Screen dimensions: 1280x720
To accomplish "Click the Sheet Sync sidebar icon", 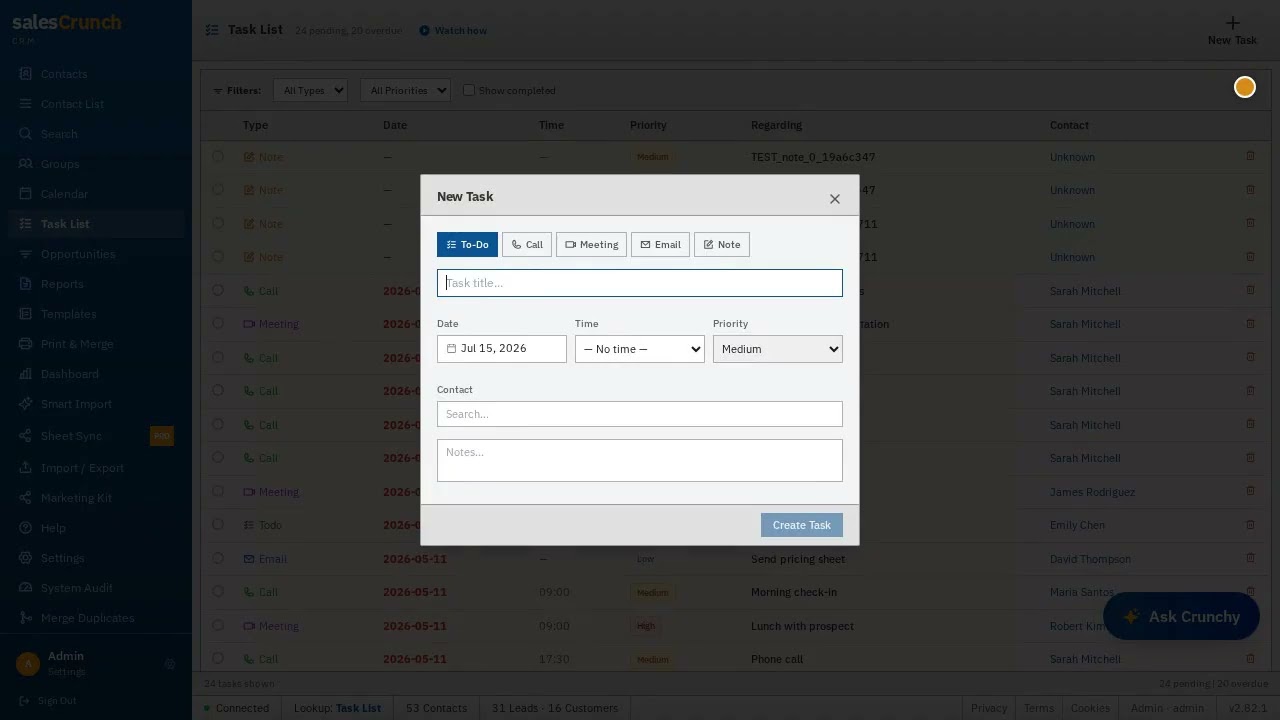I will pyautogui.click(x=25, y=436).
